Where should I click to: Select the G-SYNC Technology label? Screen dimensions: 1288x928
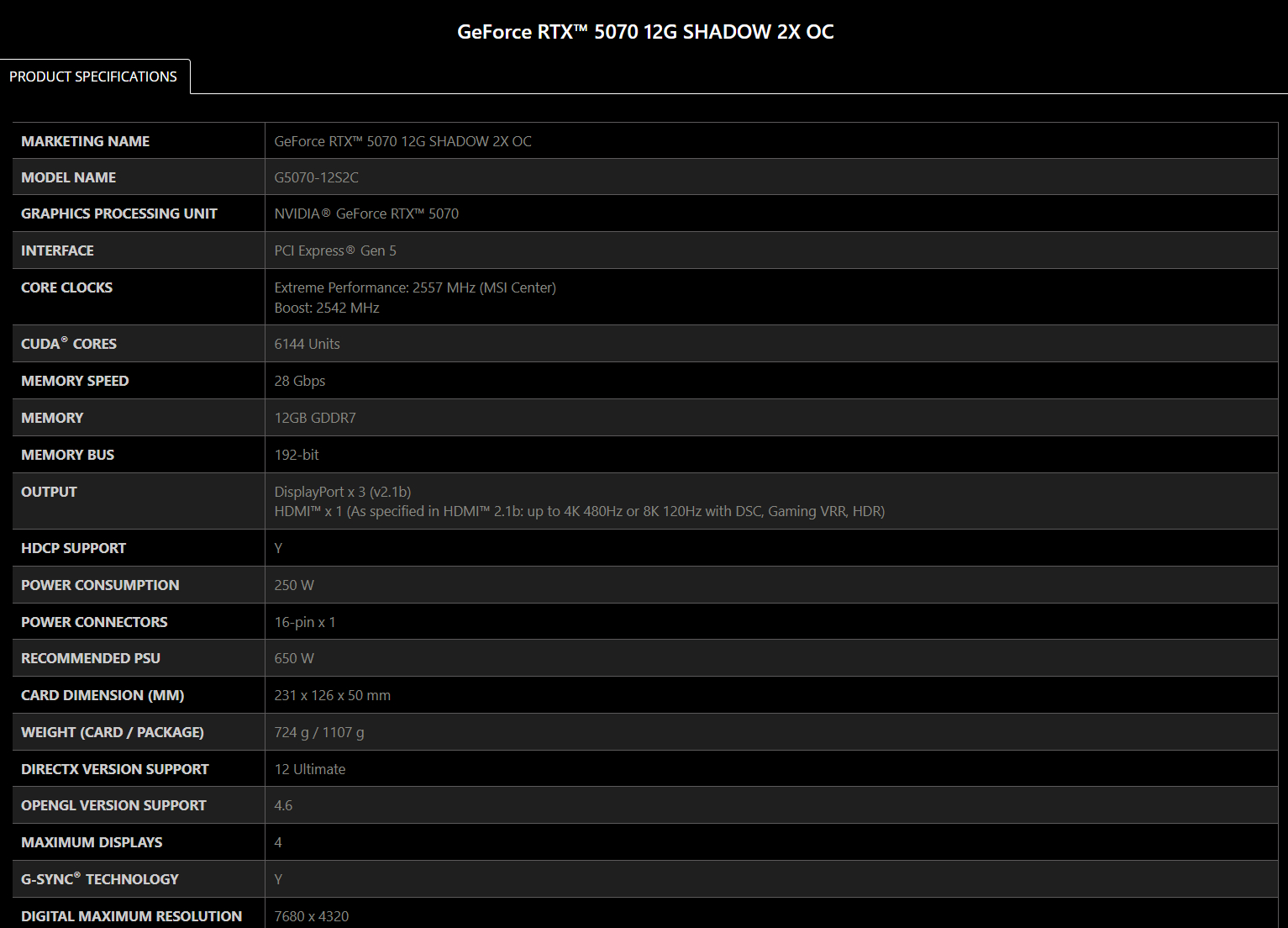100,878
